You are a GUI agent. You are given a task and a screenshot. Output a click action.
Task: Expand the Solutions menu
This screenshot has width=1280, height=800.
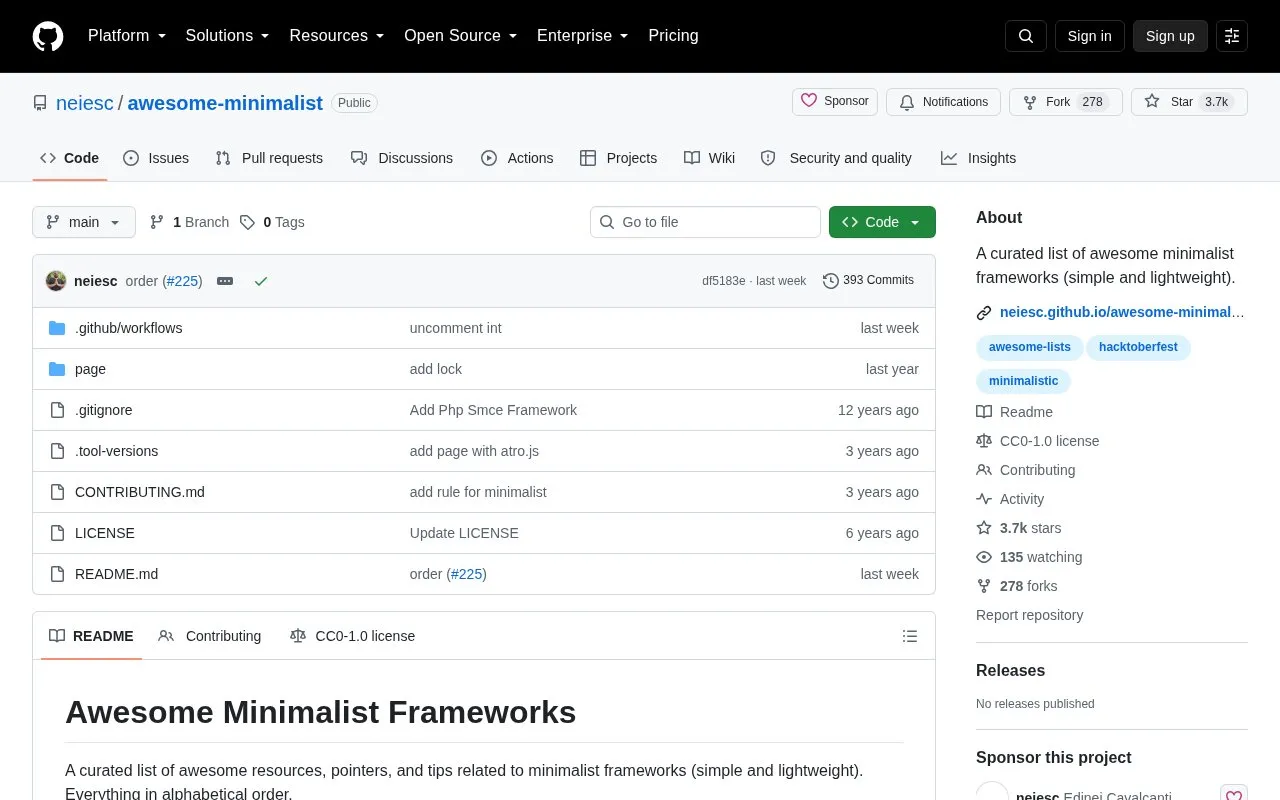pyautogui.click(x=227, y=36)
